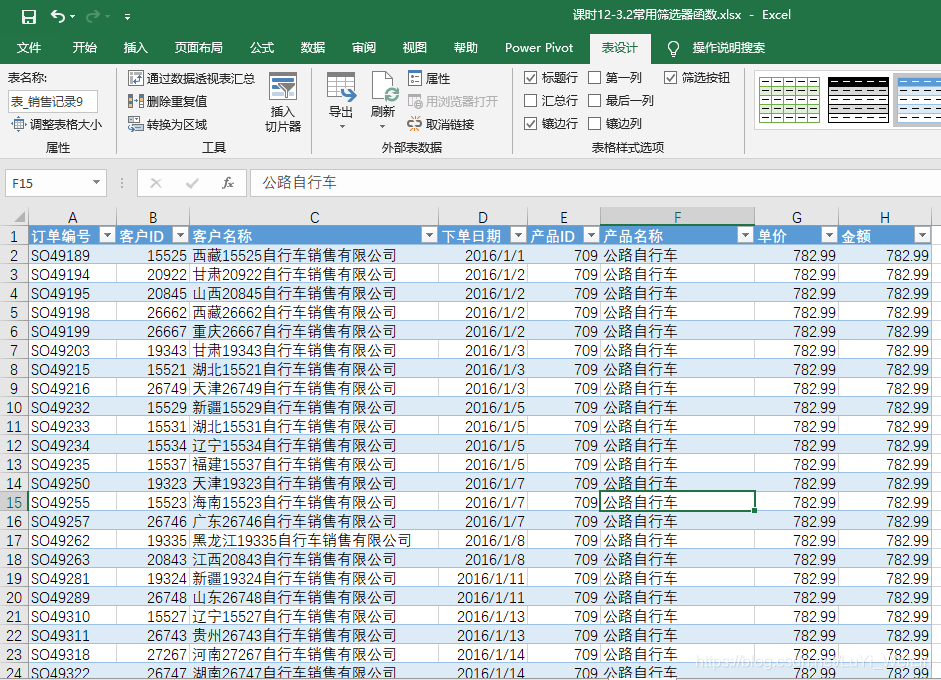941x680 pixels.
Task: Select the 数据 ribbon tab
Action: [313, 48]
